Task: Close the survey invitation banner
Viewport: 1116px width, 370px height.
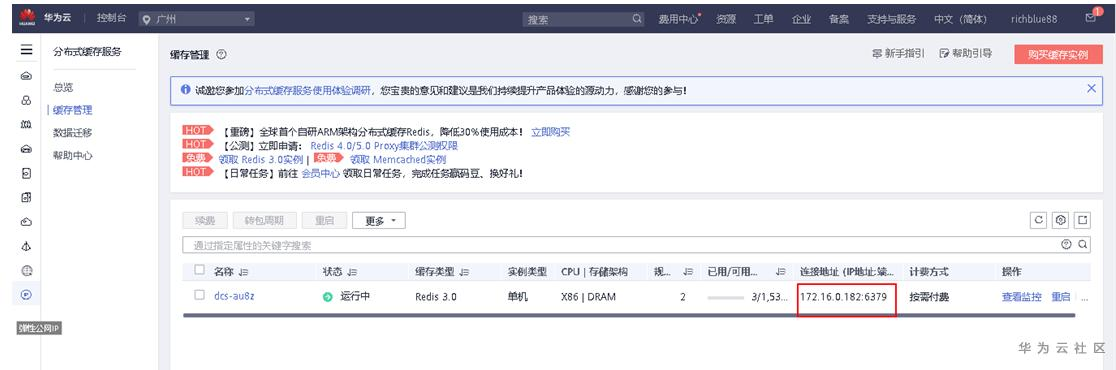Action: pos(1091,88)
